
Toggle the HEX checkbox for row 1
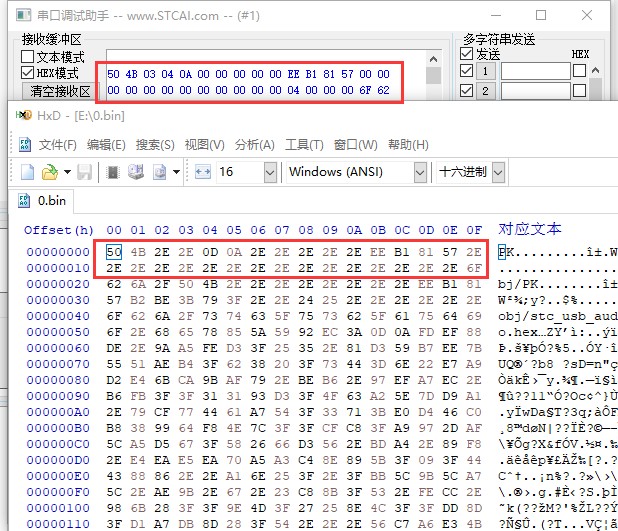coord(579,71)
